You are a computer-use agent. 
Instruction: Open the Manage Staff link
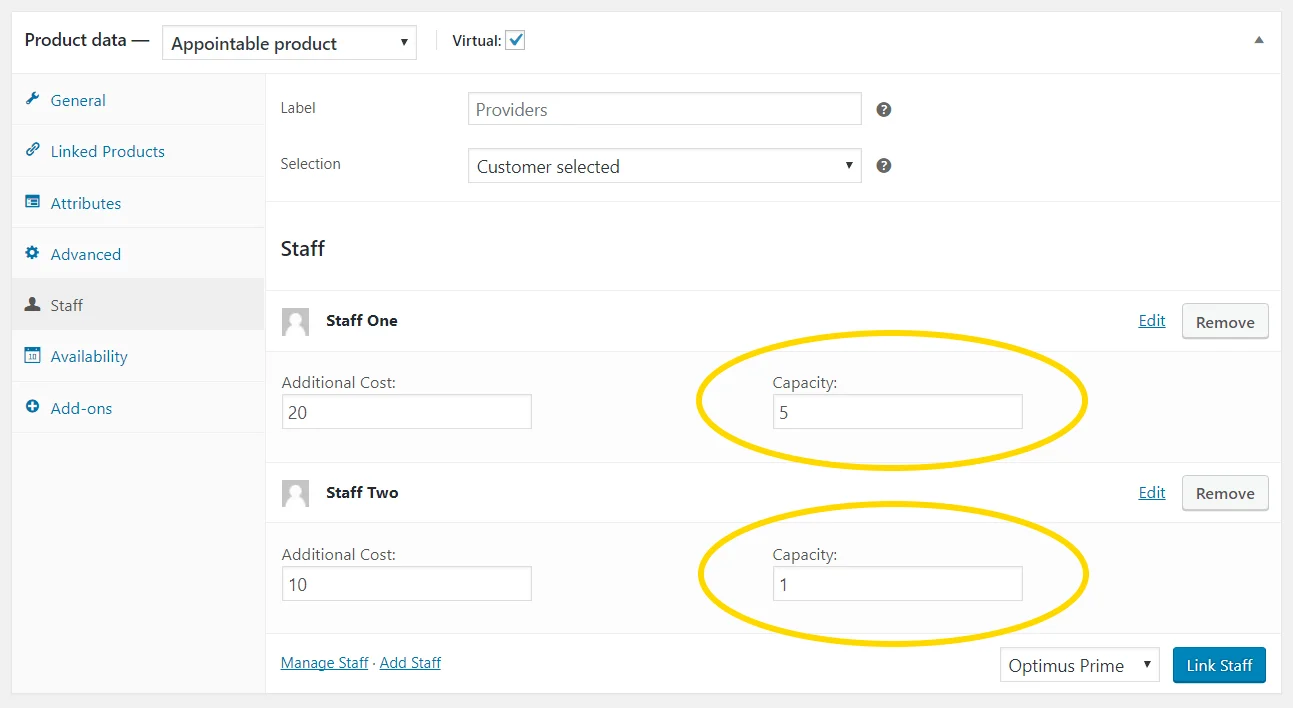click(325, 662)
